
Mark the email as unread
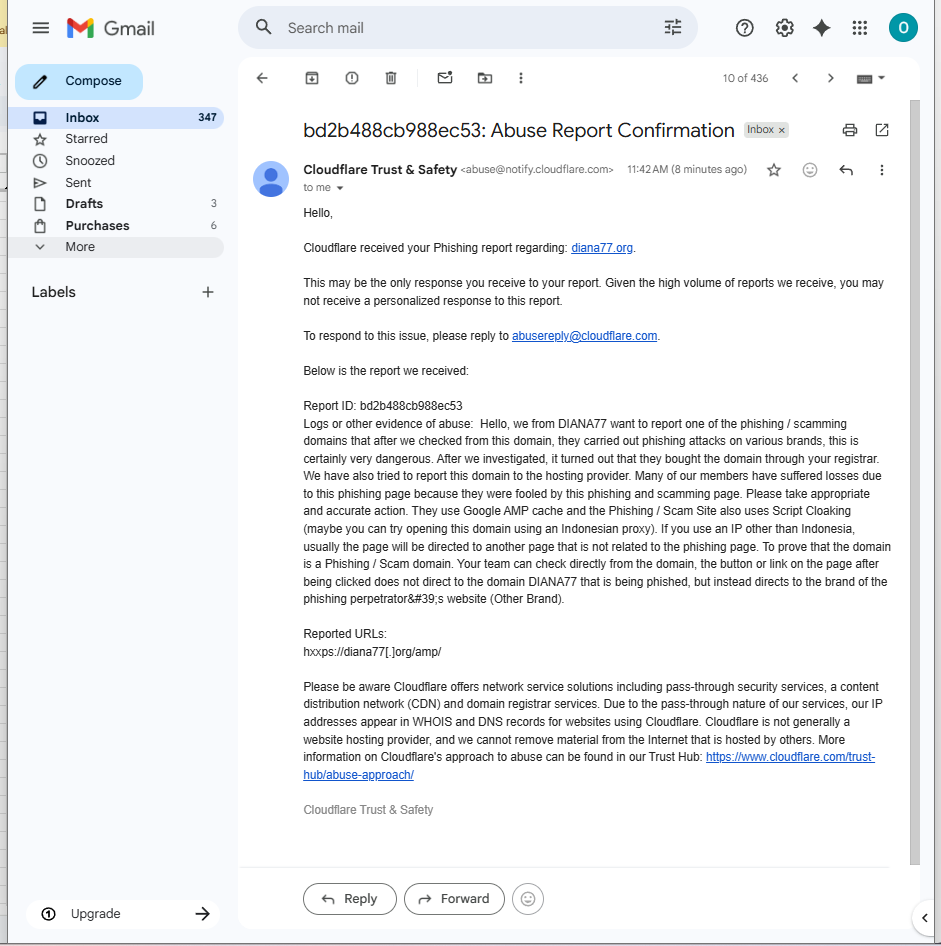click(445, 78)
